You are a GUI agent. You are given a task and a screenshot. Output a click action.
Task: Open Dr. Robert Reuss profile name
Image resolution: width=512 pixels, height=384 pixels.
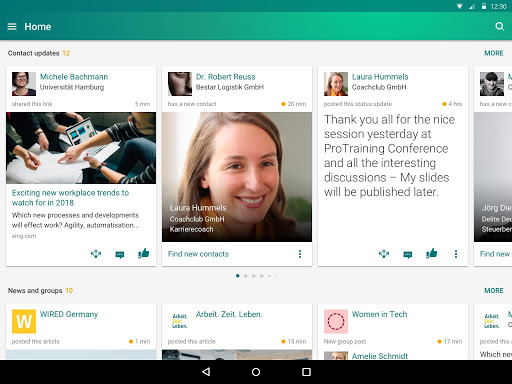(225, 77)
